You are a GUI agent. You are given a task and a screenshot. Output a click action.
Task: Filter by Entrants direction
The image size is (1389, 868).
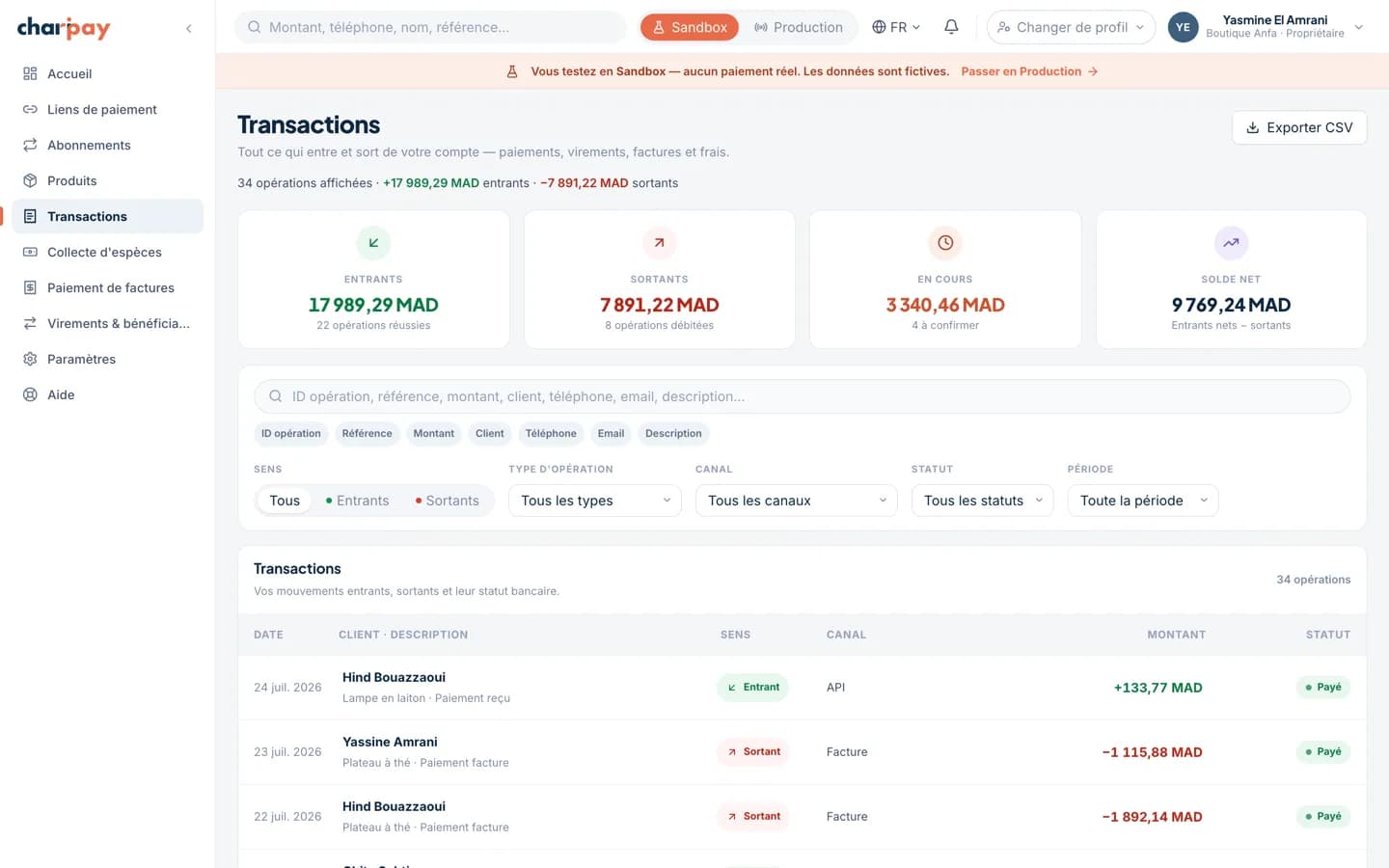(357, 501)
